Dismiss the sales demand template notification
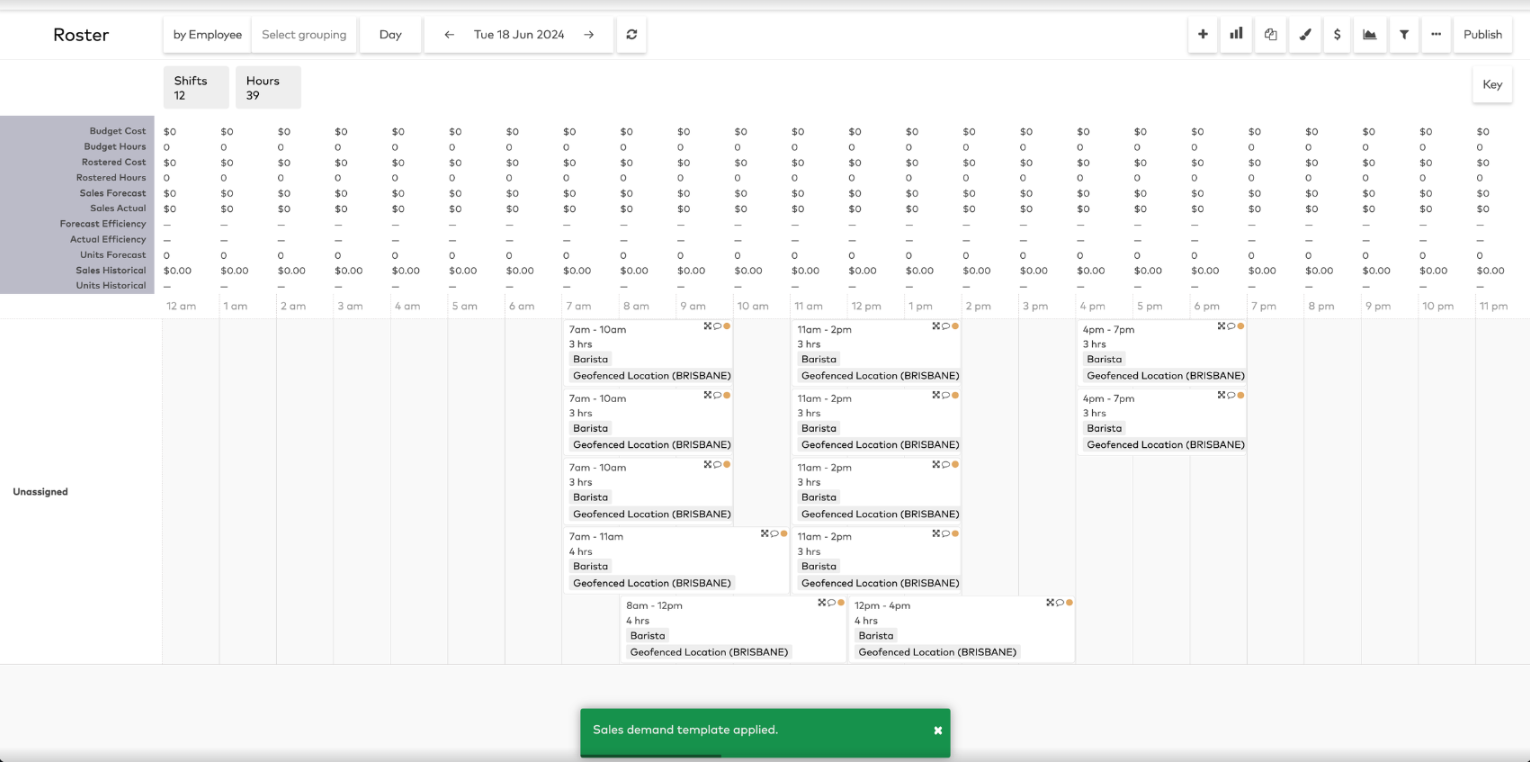 (938, 730)
